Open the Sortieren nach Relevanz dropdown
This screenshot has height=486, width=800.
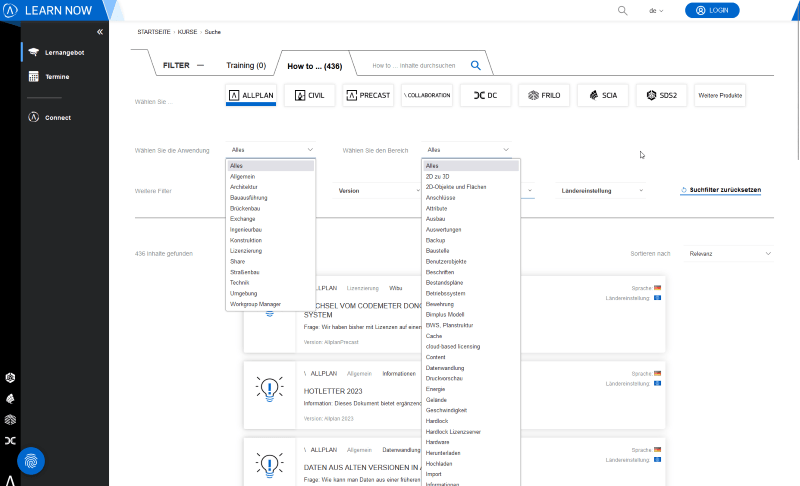[x=729, y=254]
